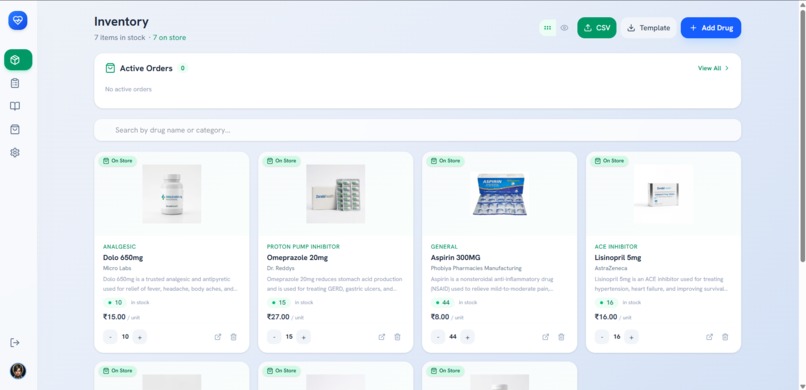Increase Aspirin 300MG quantity

point(467,337)
